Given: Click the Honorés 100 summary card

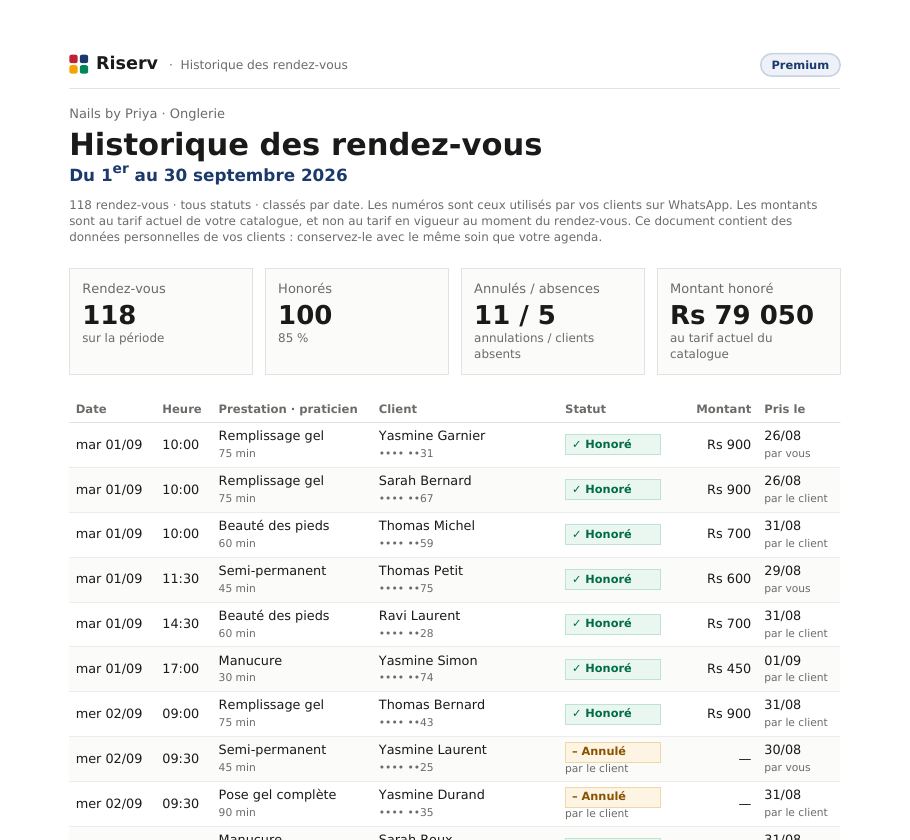Looking at the screenshot, I should (357, 321).
